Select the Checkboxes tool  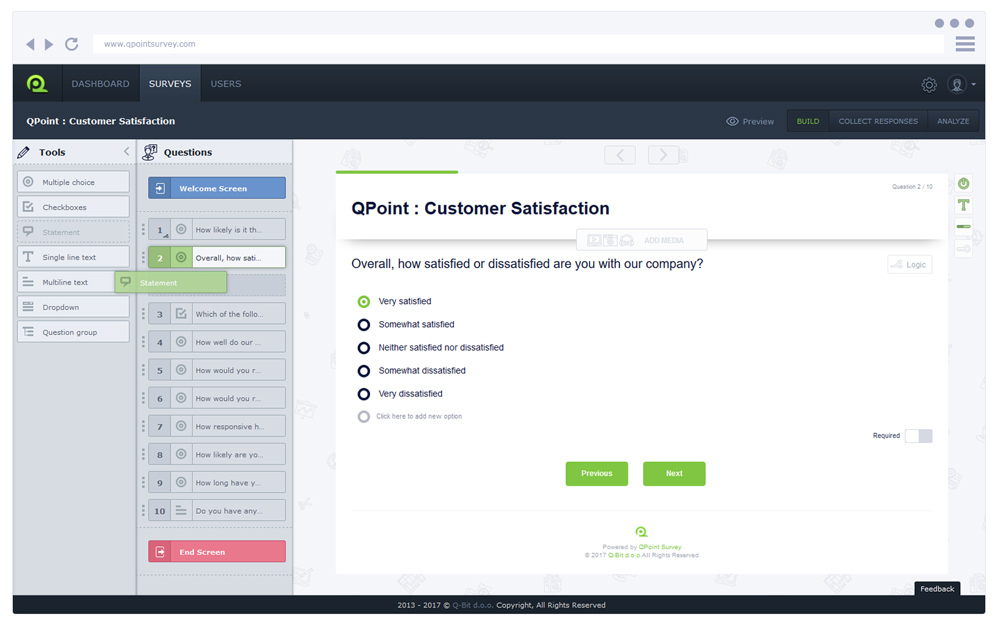tap(73, 207)
